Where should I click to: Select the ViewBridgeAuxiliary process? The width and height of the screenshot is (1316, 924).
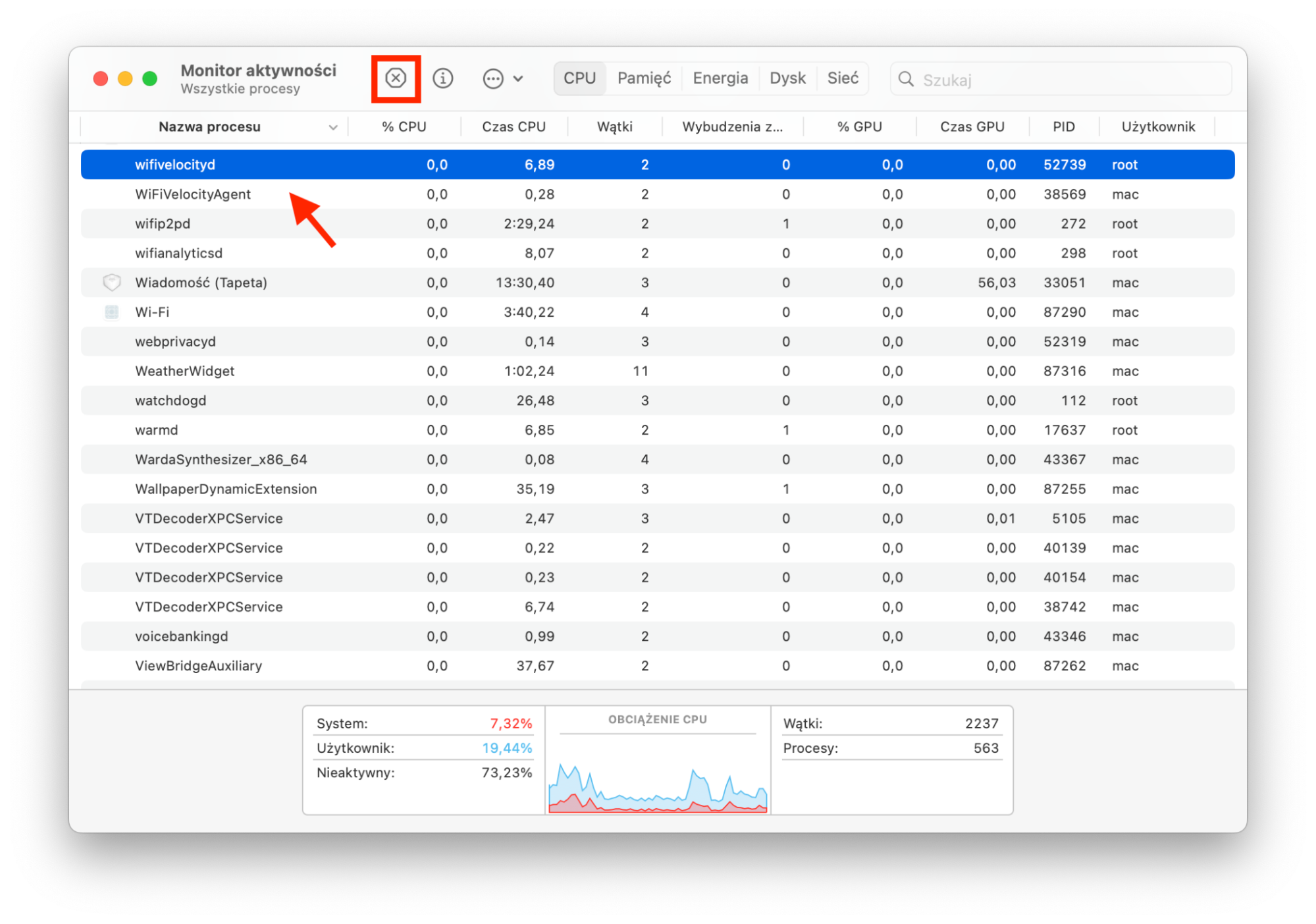(657, 666)
